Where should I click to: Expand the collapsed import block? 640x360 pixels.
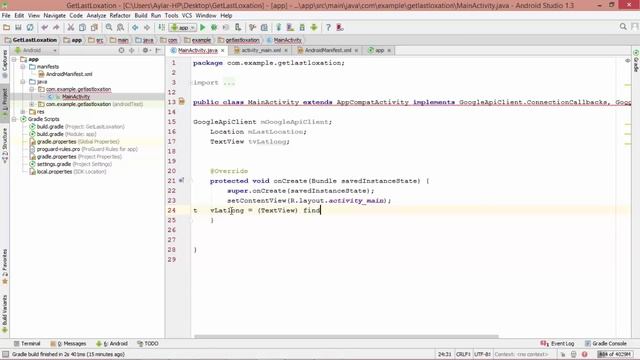coord(229,82)
